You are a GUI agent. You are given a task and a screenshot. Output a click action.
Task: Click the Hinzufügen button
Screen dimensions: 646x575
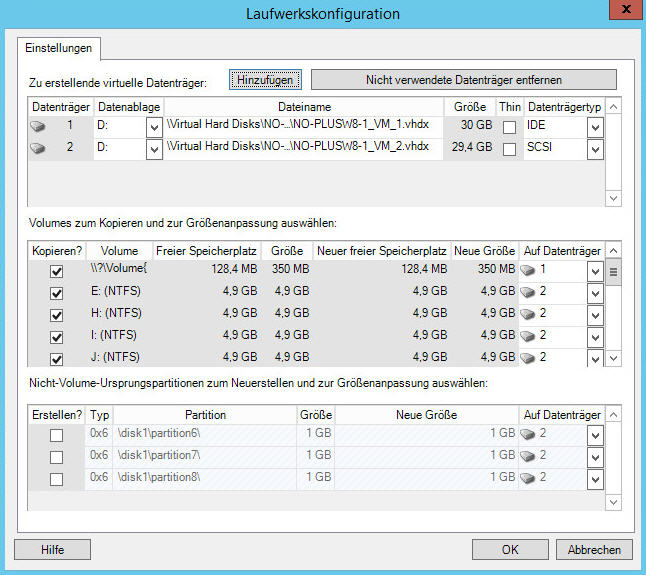[263, 79]
